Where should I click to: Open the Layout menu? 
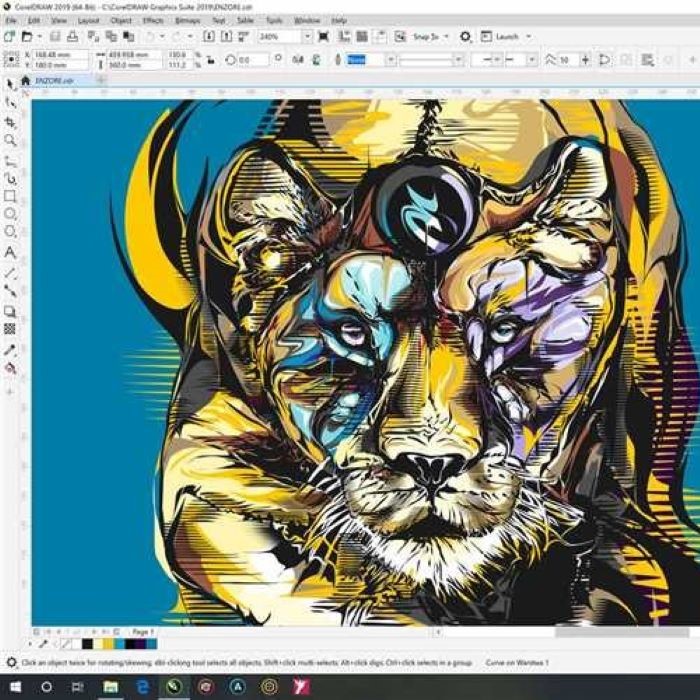[88, 21]
